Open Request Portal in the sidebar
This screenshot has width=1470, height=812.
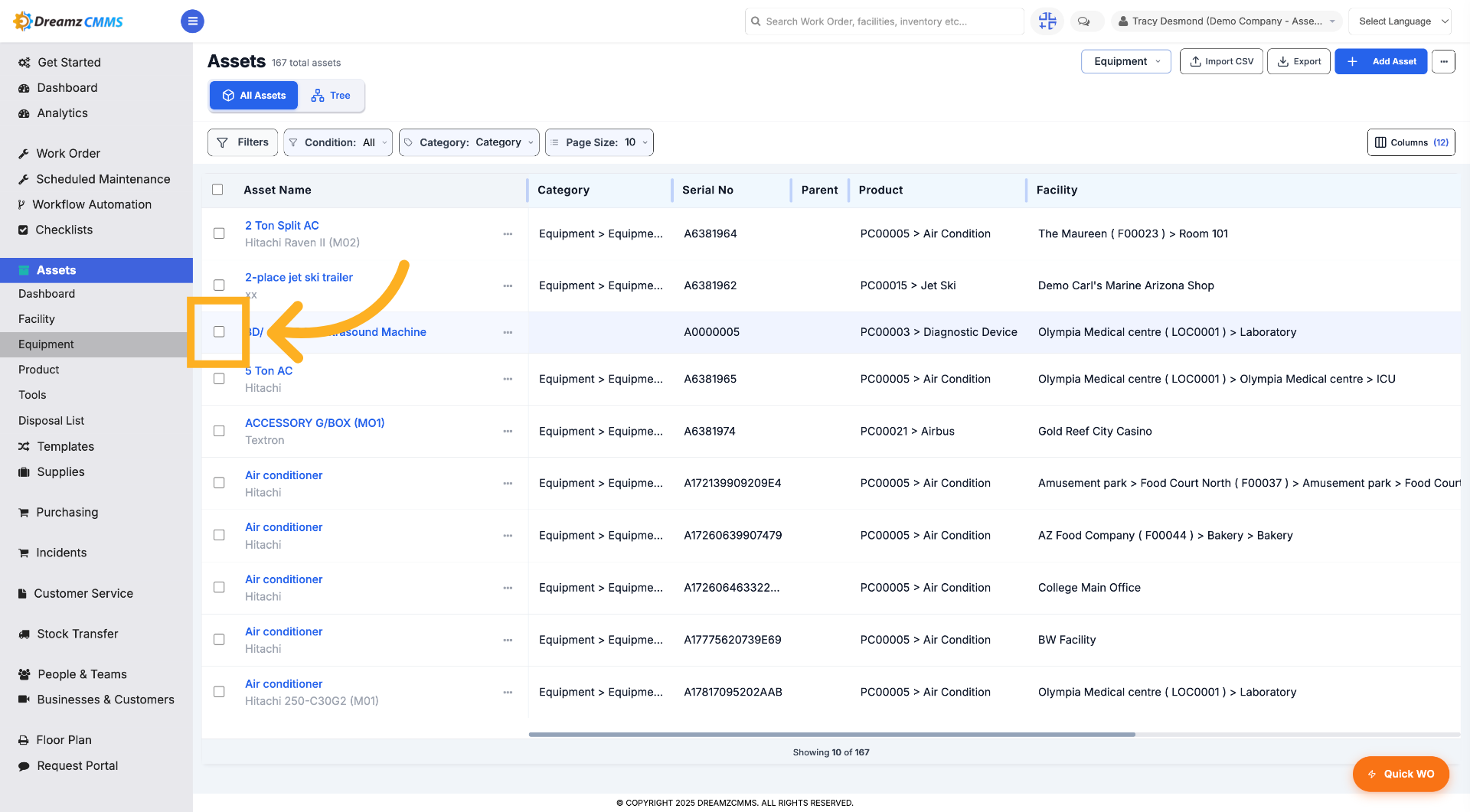tap(77, 765)
